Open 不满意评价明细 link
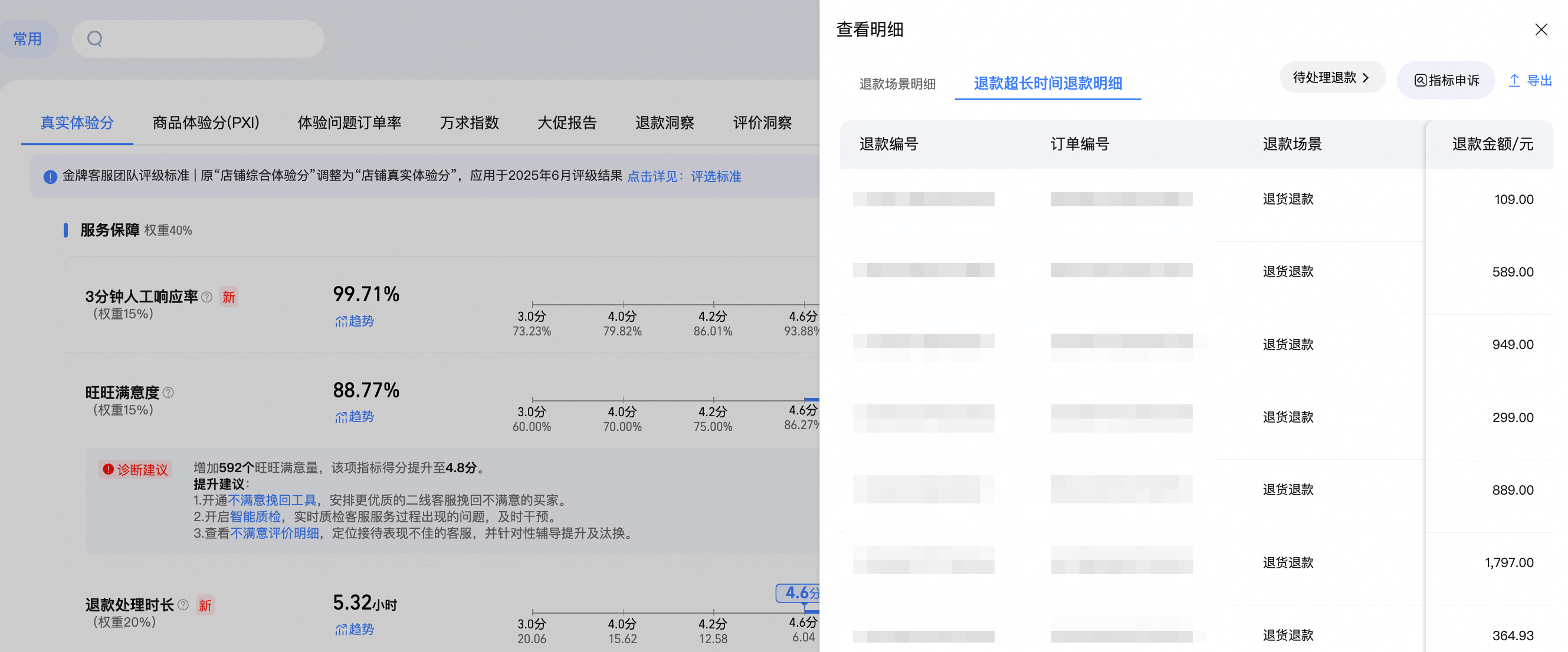The width and height of the screenshot is (1568, 652). point(274,533)
